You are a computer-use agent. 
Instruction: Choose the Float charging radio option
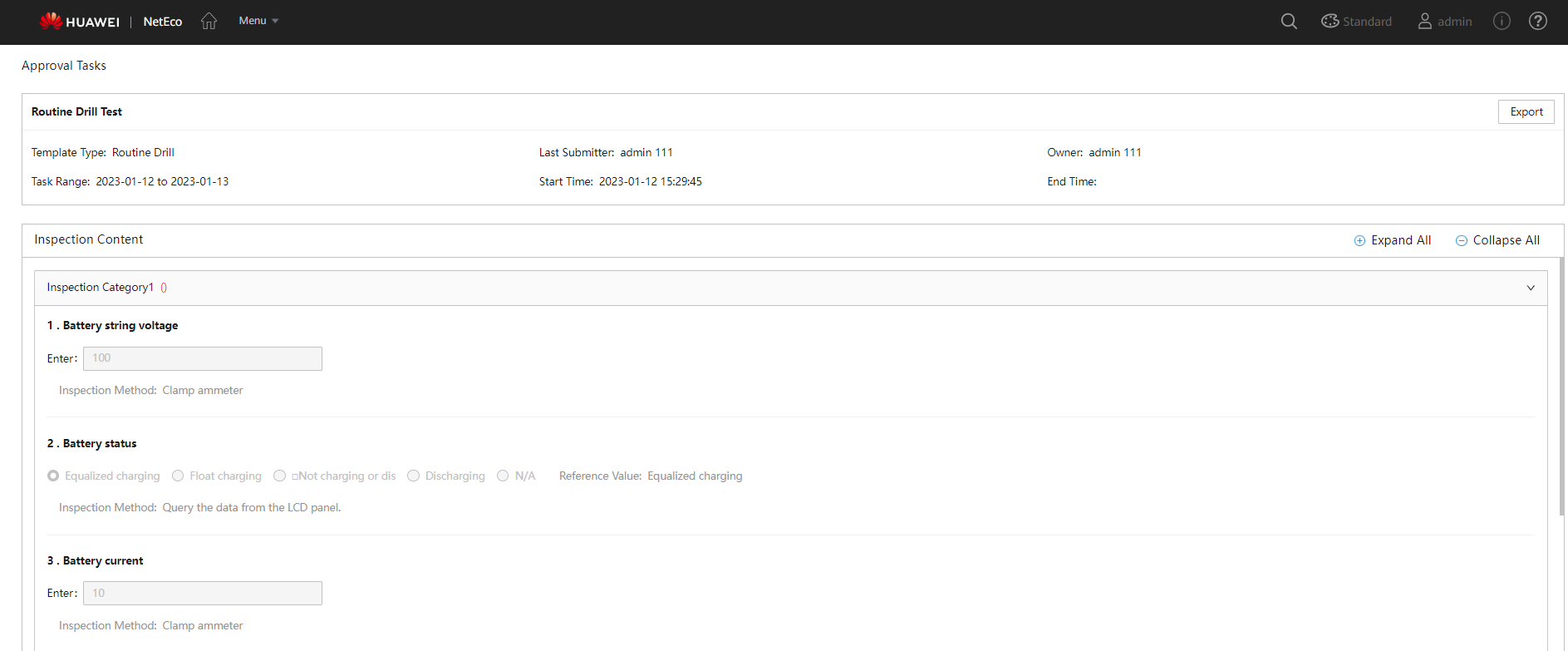(178, 476)
